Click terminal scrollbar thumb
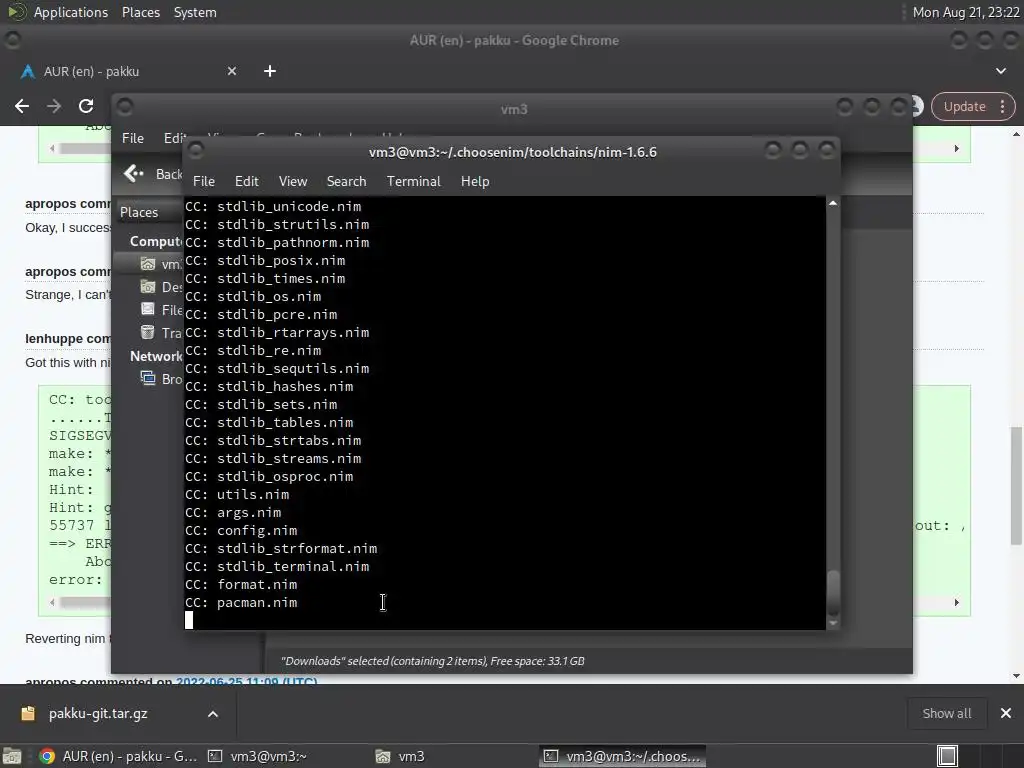Screen dimensions: 1024x768 (833, 593)
